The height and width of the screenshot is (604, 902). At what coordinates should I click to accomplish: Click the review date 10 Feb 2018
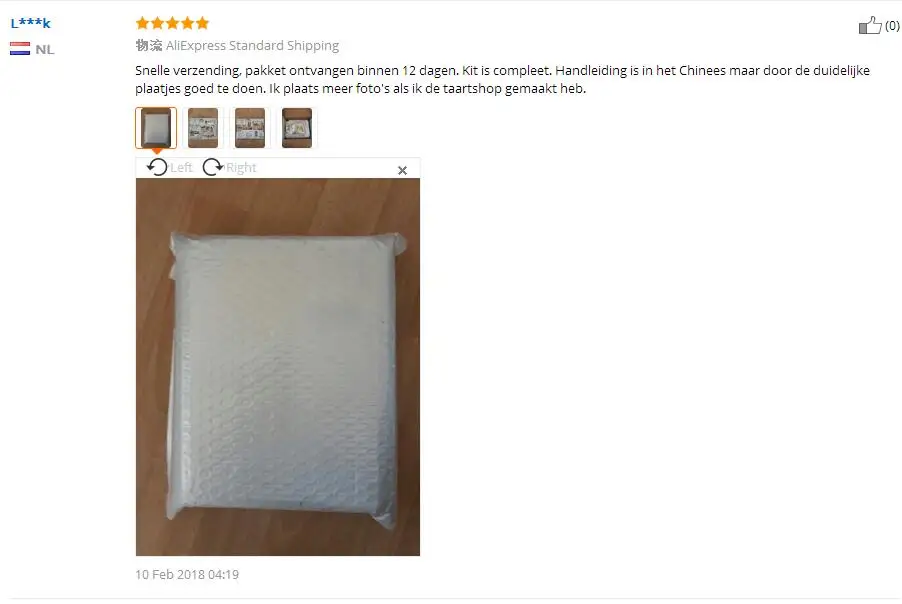coord(187,574)
